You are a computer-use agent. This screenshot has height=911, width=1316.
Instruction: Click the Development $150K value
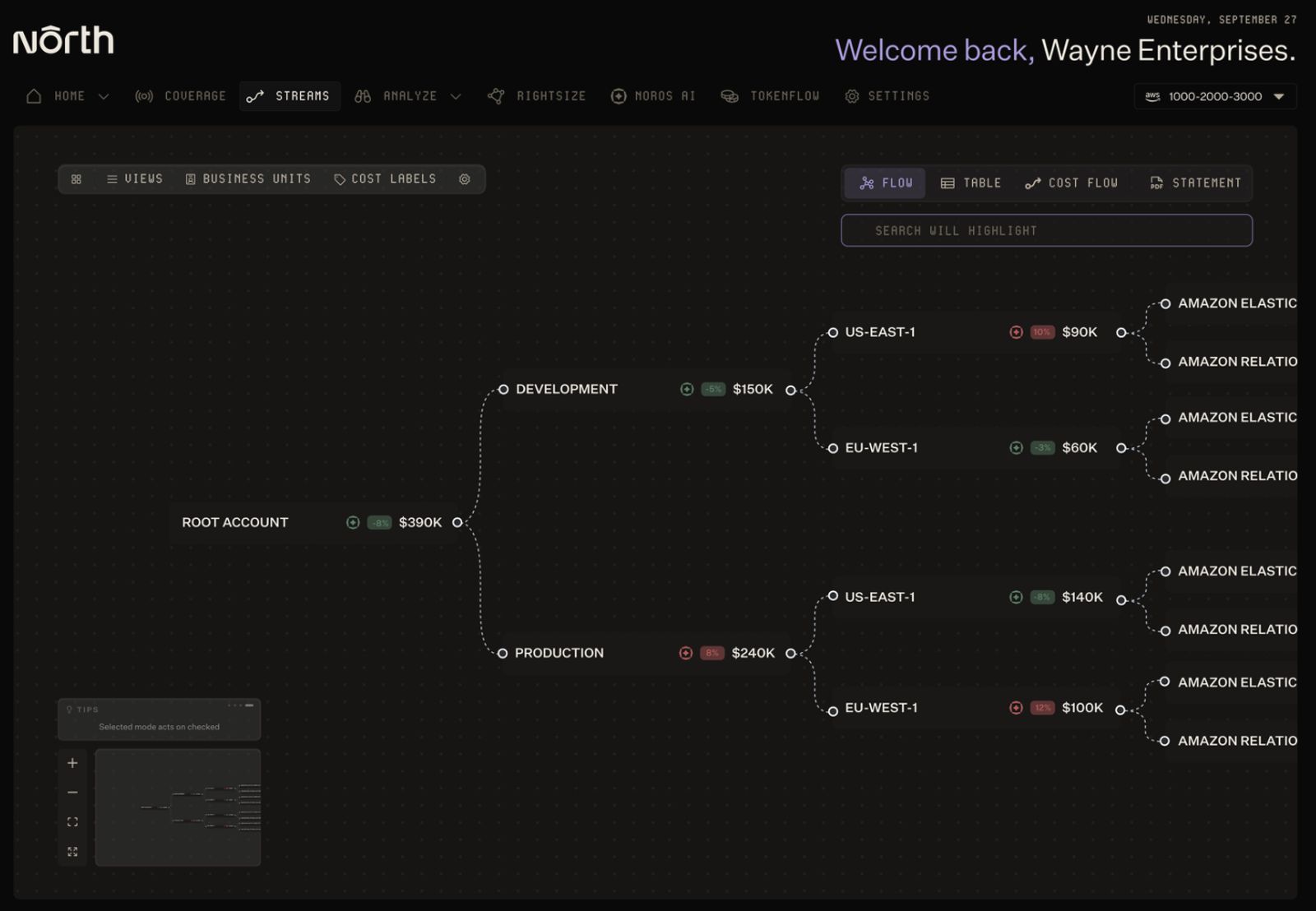point(753,390)
